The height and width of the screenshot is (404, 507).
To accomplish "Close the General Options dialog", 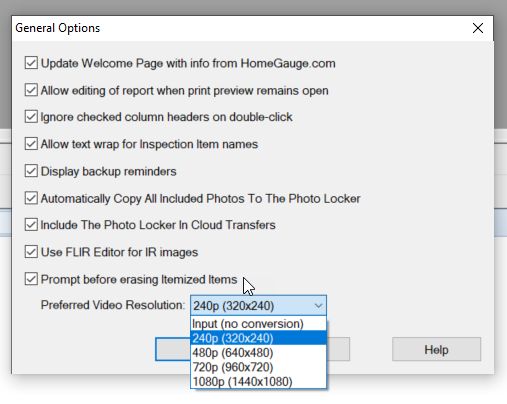I will 478,28.
